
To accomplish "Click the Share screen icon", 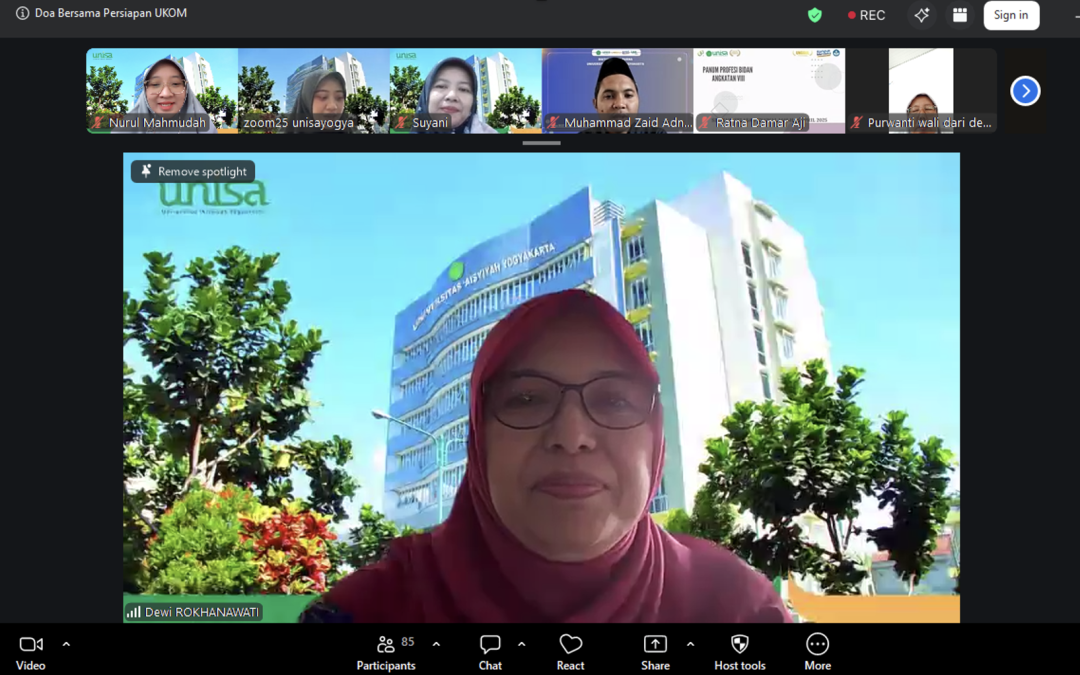I will (655, 652).
